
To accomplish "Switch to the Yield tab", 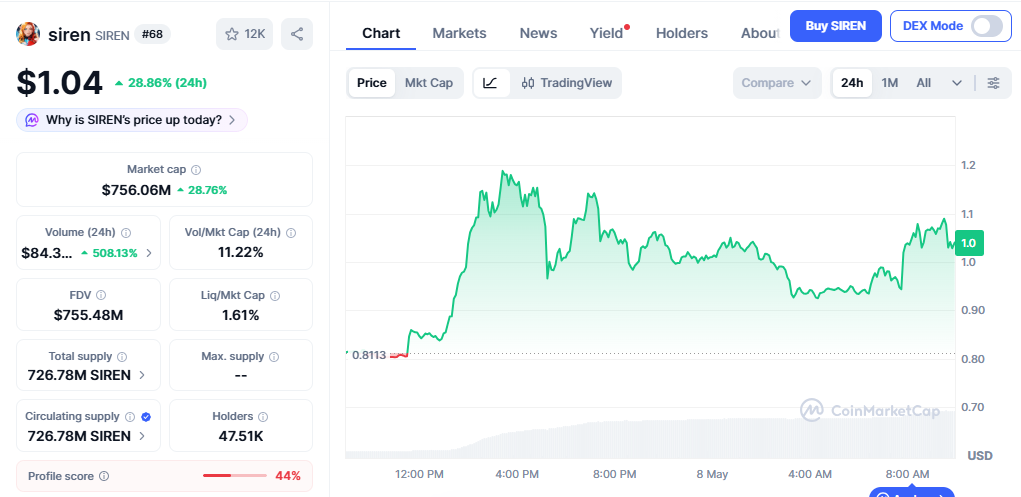I will pyautogui.click(x=607, y=33).
